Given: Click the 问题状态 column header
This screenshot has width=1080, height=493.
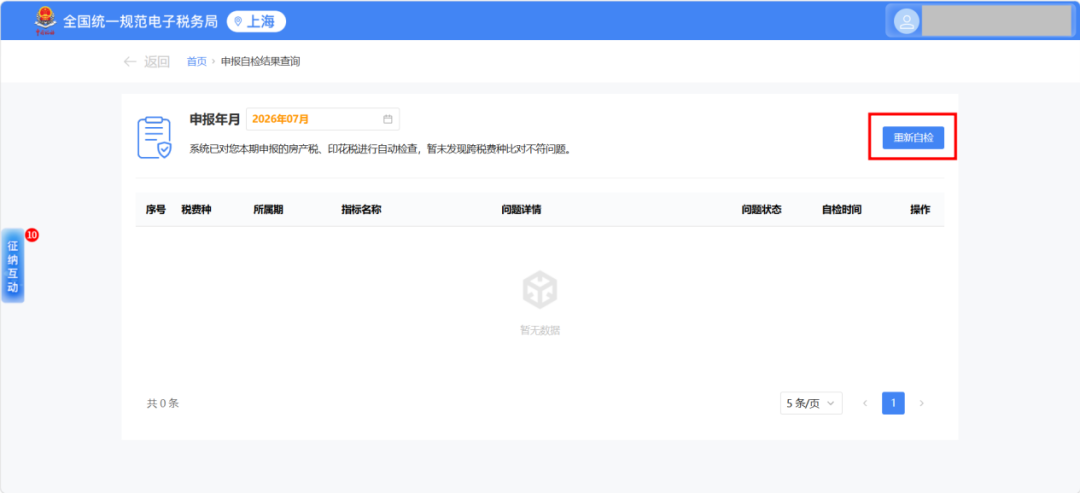Looking at the screenshot, I should [761, 210].
